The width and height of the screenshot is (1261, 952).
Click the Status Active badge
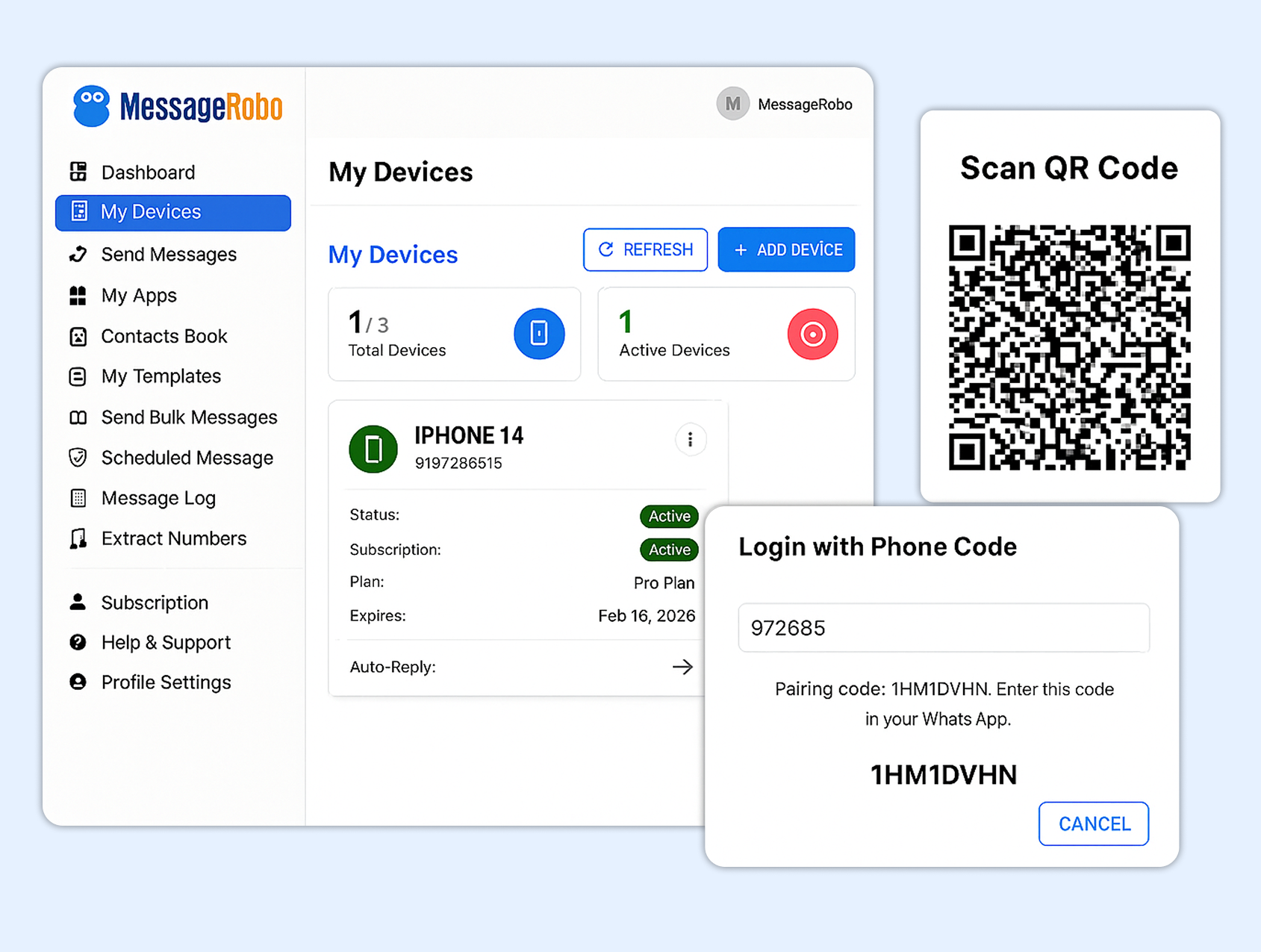[x=669, y=516]
